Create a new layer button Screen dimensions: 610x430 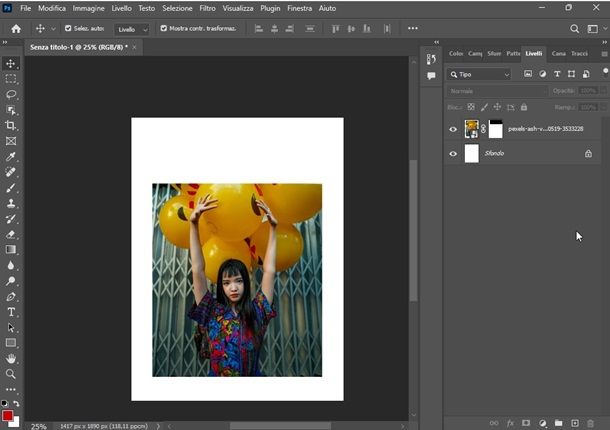(575, 423)
